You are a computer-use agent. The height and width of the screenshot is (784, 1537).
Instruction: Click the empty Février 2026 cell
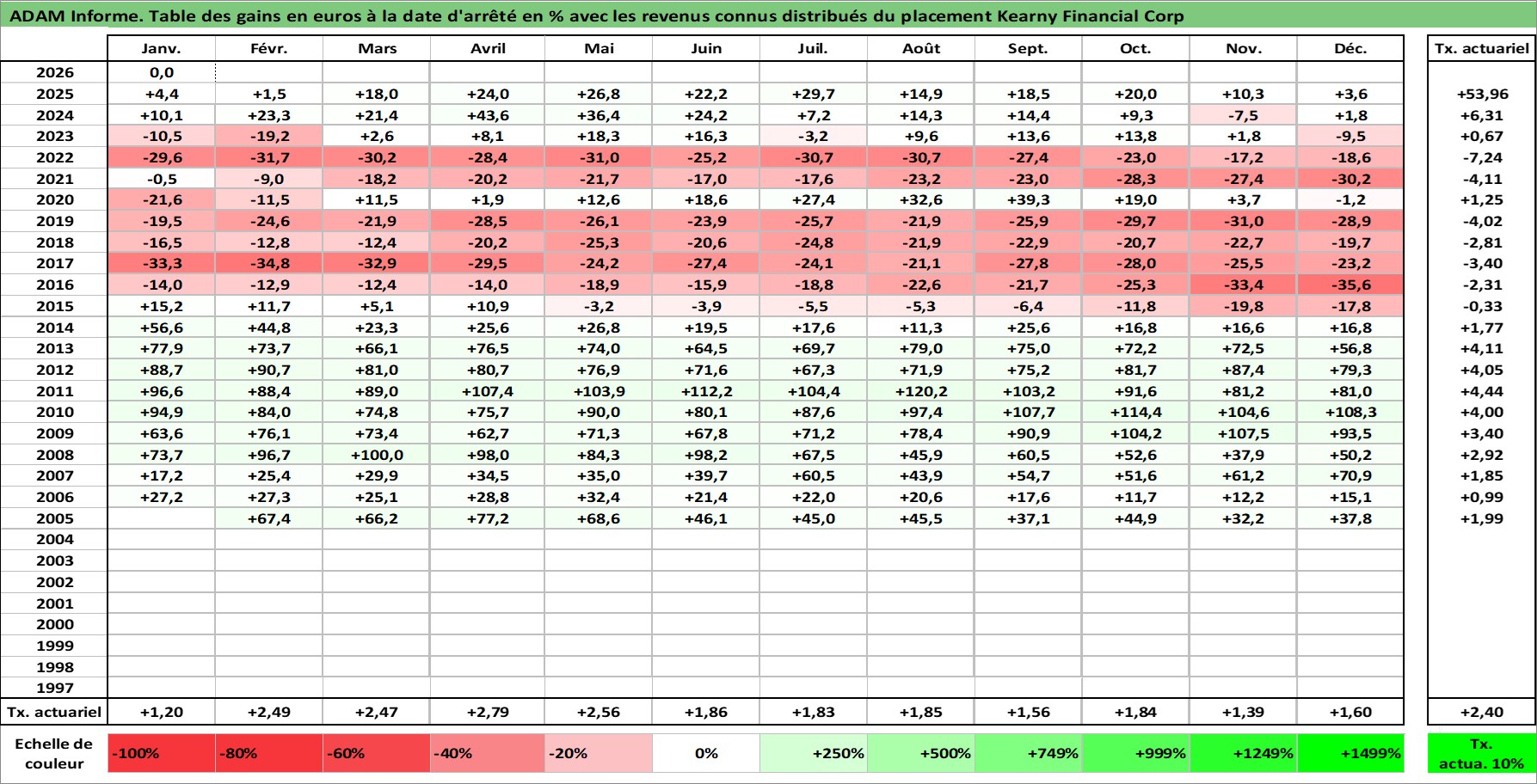(x=269, y=72)
